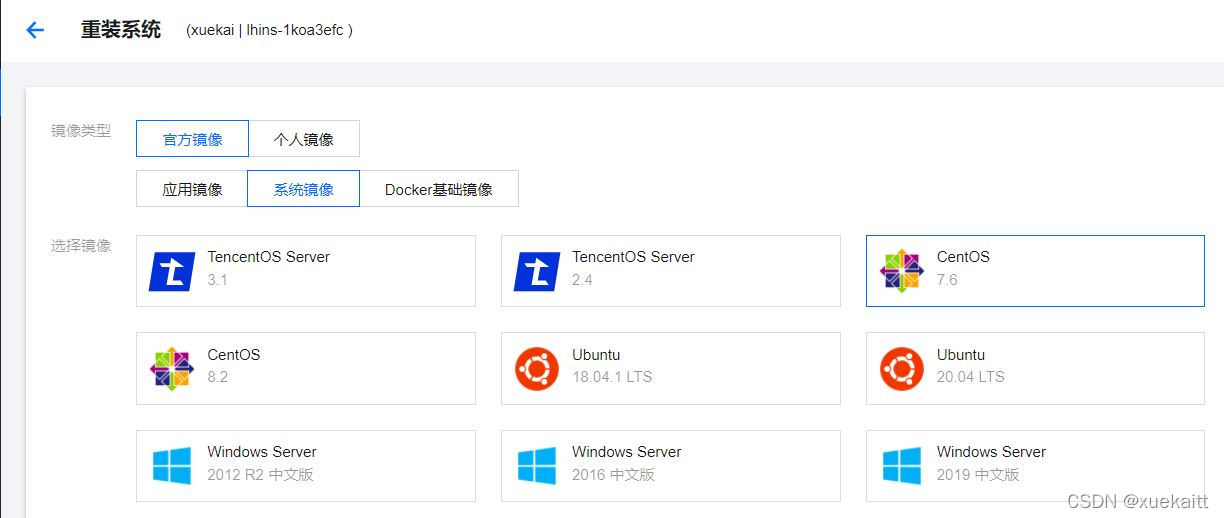Select the 官方镜像 image type
Viewport: 1224px width, 518px height.
pyautogui.click(x=192, y=139)
